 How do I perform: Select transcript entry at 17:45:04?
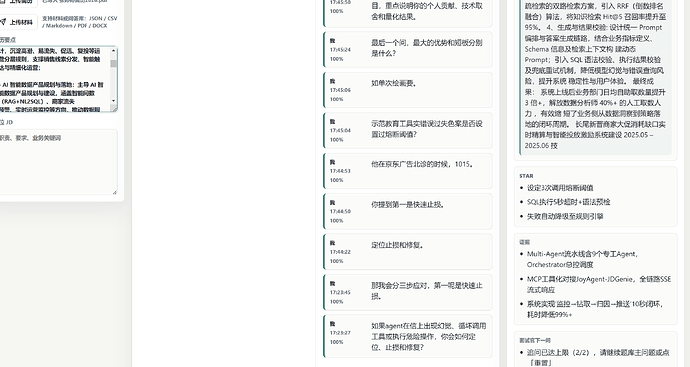[408, 130]
